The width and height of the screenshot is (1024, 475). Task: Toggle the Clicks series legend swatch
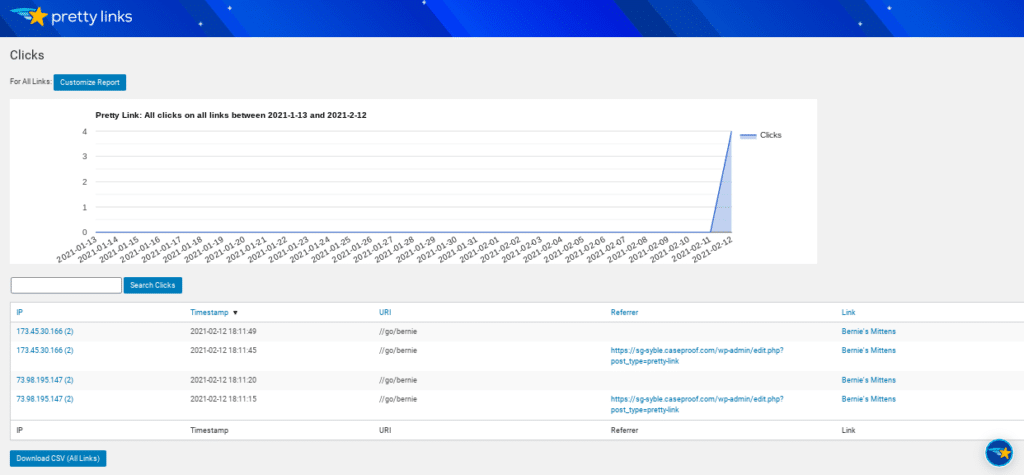747,135
